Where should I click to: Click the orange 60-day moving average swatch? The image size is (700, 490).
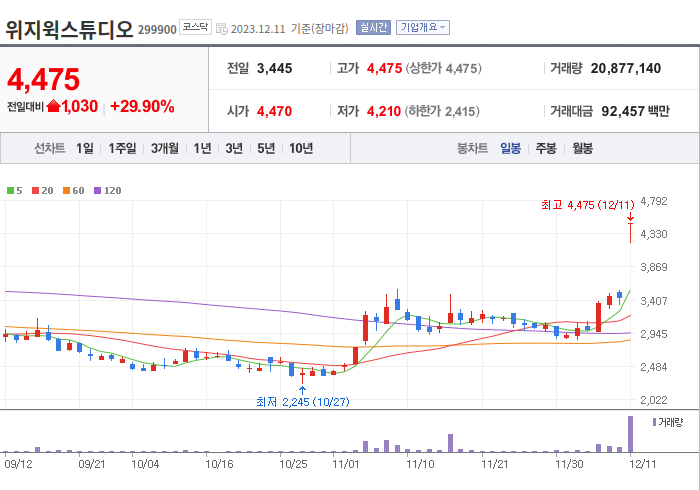coord(67,191)
